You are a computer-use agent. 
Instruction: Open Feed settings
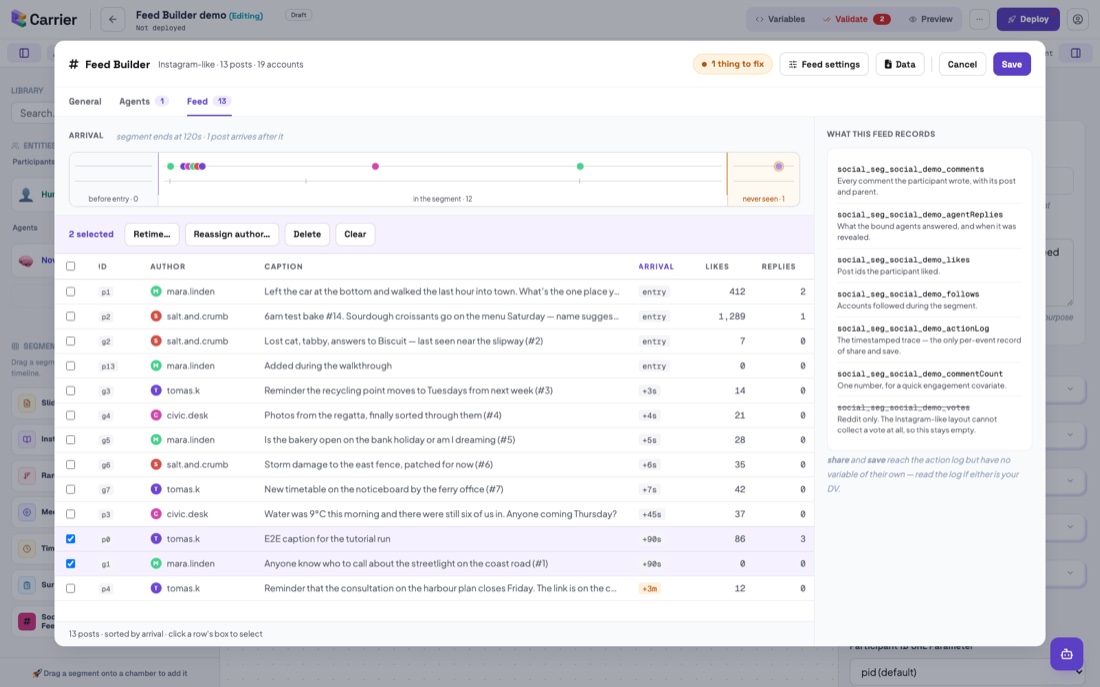pos(824,64)
